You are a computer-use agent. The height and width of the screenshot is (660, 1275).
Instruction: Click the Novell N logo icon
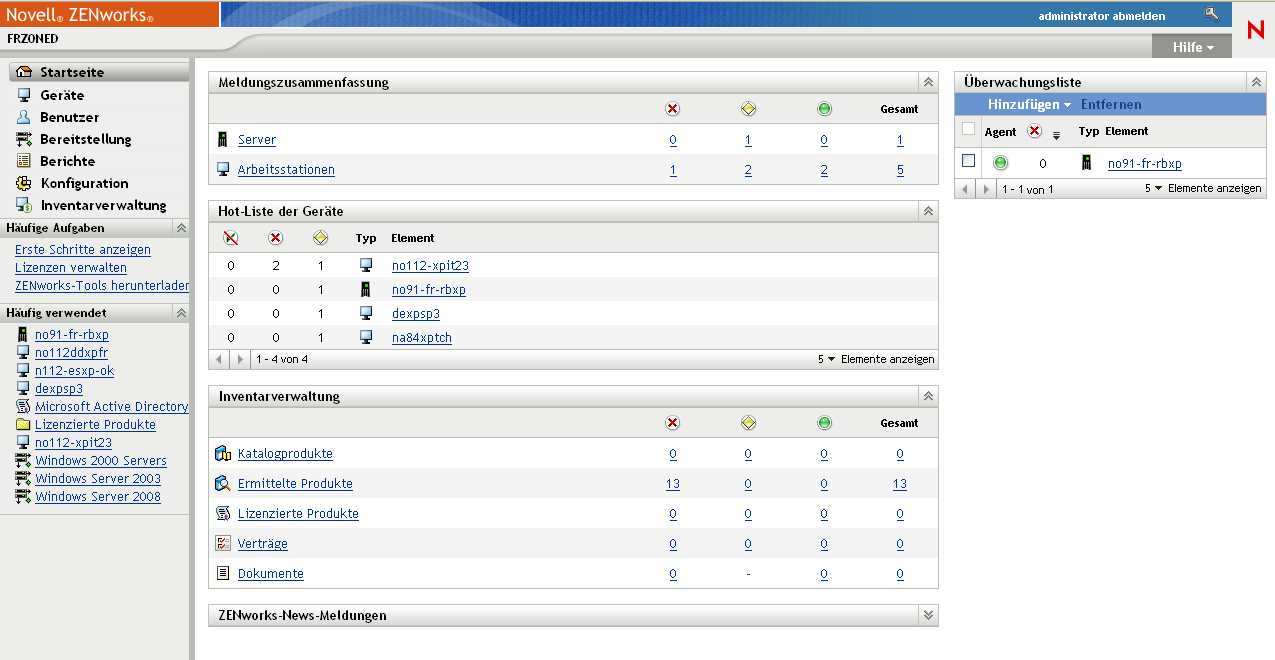1255,30
